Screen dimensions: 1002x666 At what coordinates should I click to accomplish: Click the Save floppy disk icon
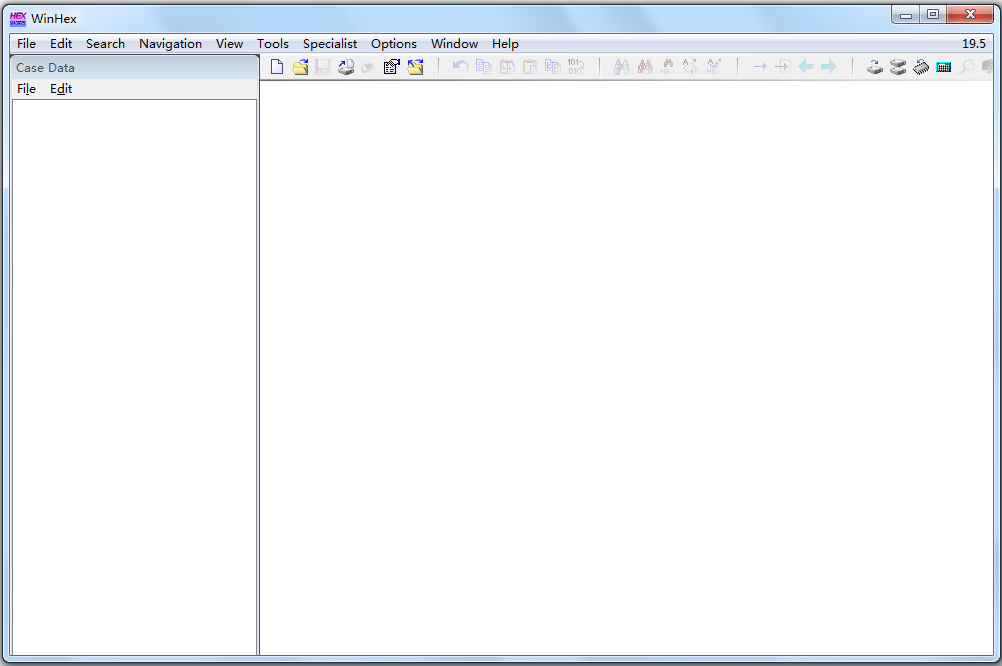pyautogui.click(x=323, y=66)
